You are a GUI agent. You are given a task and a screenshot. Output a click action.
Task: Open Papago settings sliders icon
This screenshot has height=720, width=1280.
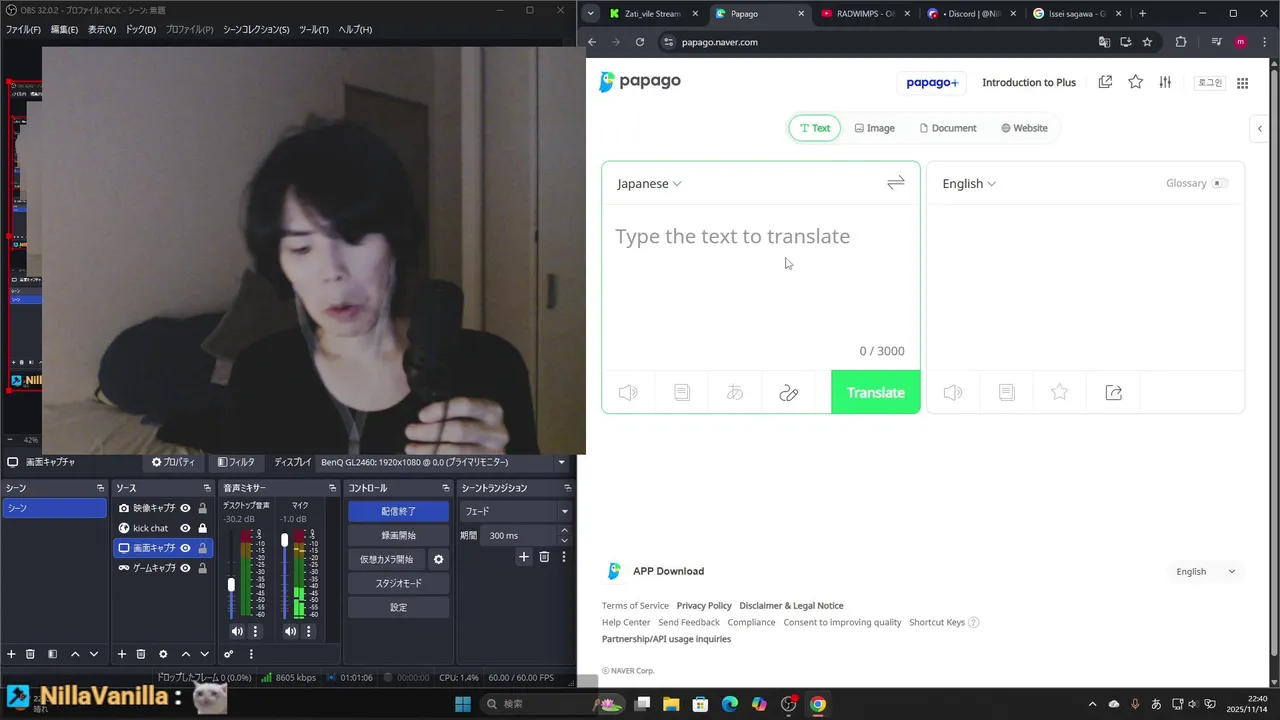tap(1165, 82)
